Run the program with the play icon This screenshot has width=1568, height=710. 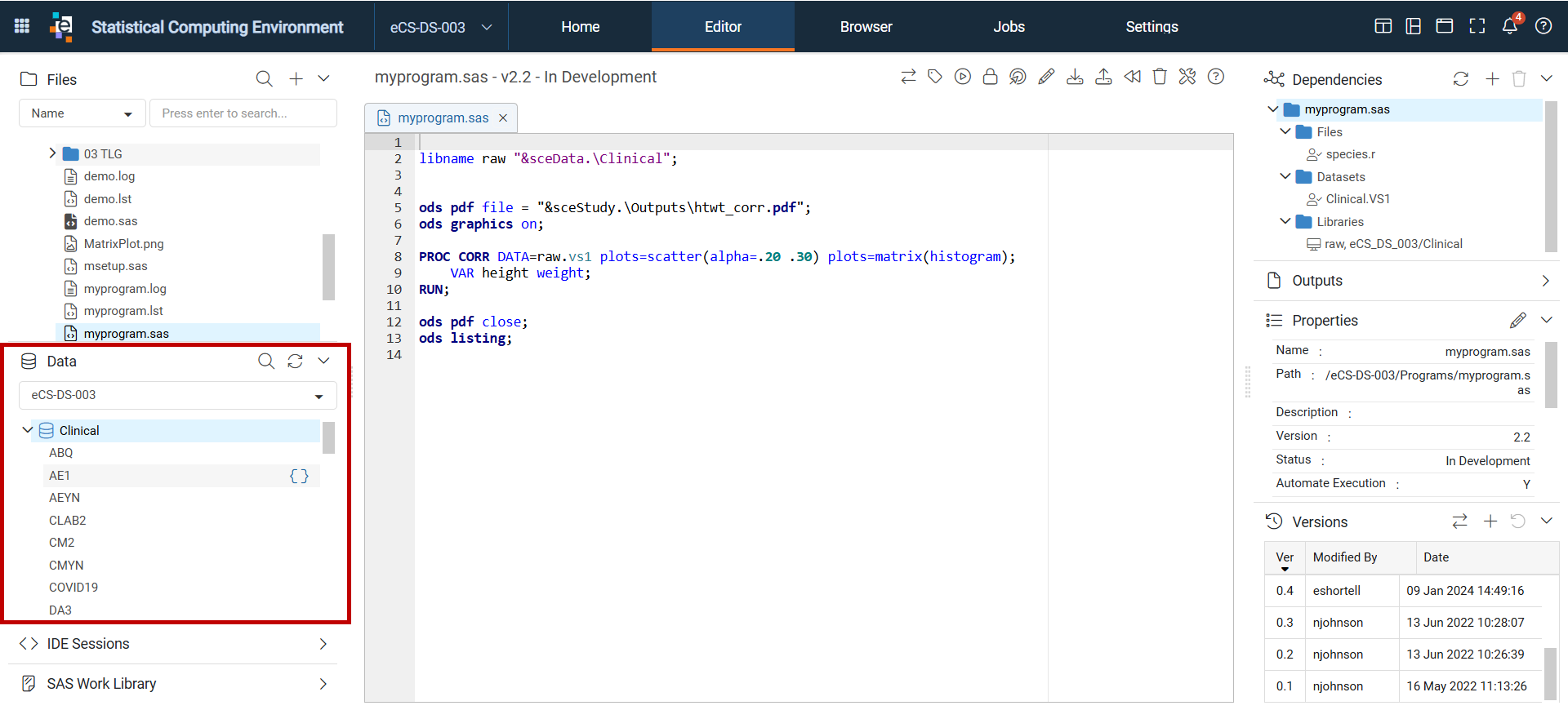(x=963, y=77)
